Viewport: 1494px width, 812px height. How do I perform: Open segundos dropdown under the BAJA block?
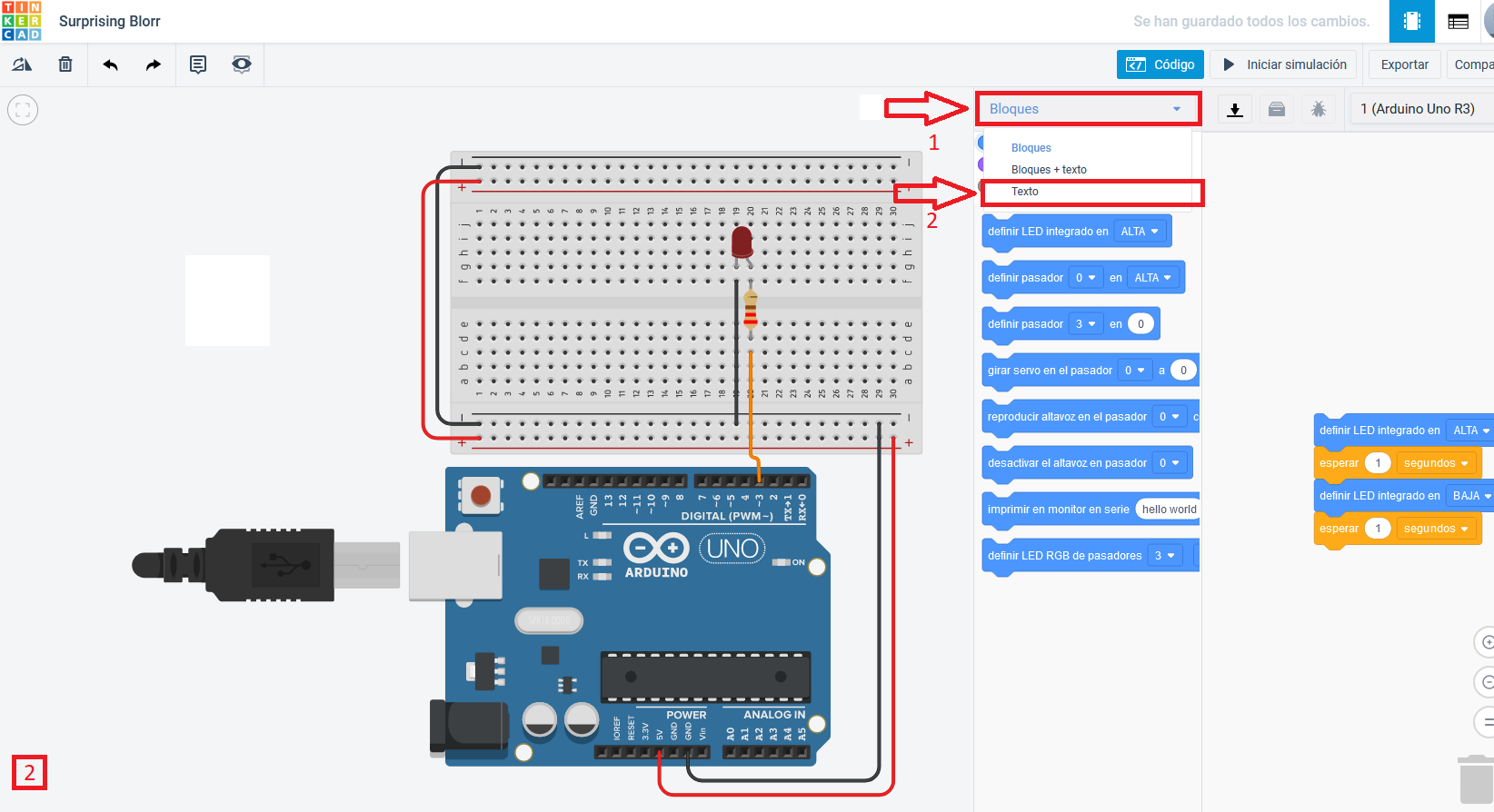(x=1436, y=529)
